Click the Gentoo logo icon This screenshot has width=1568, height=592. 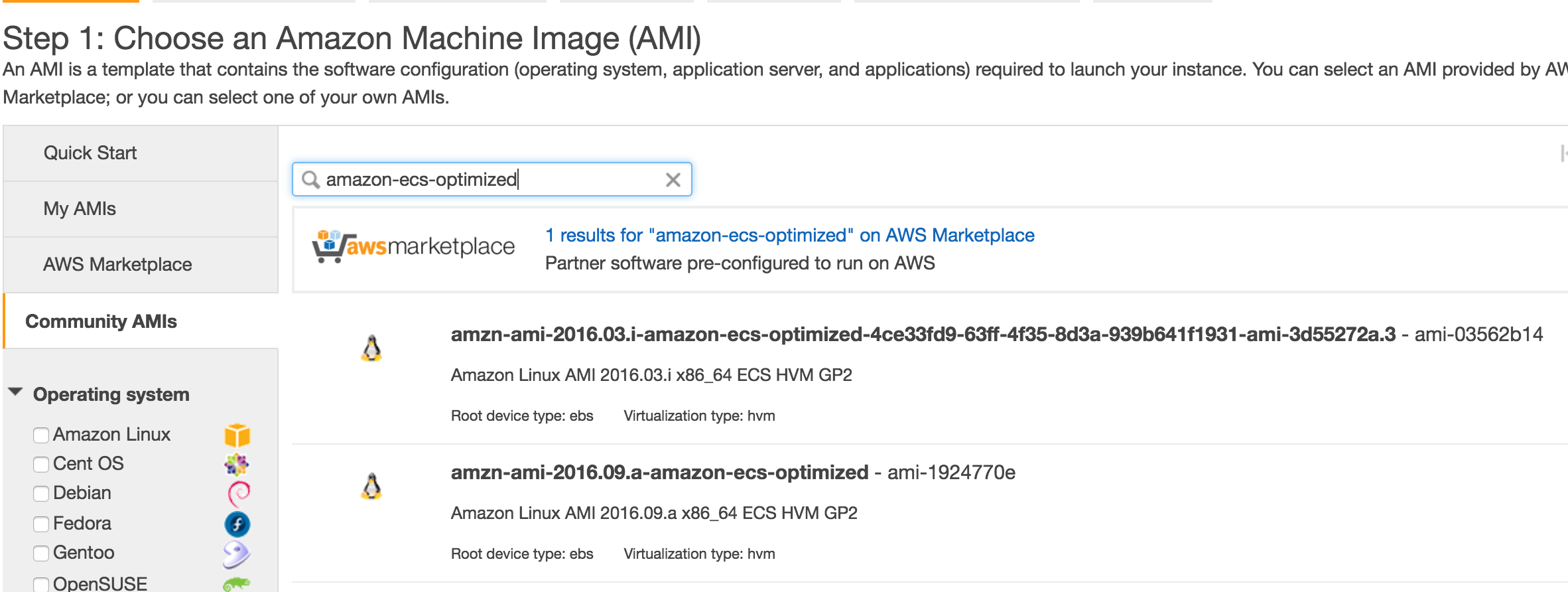(x=237, y=554)
